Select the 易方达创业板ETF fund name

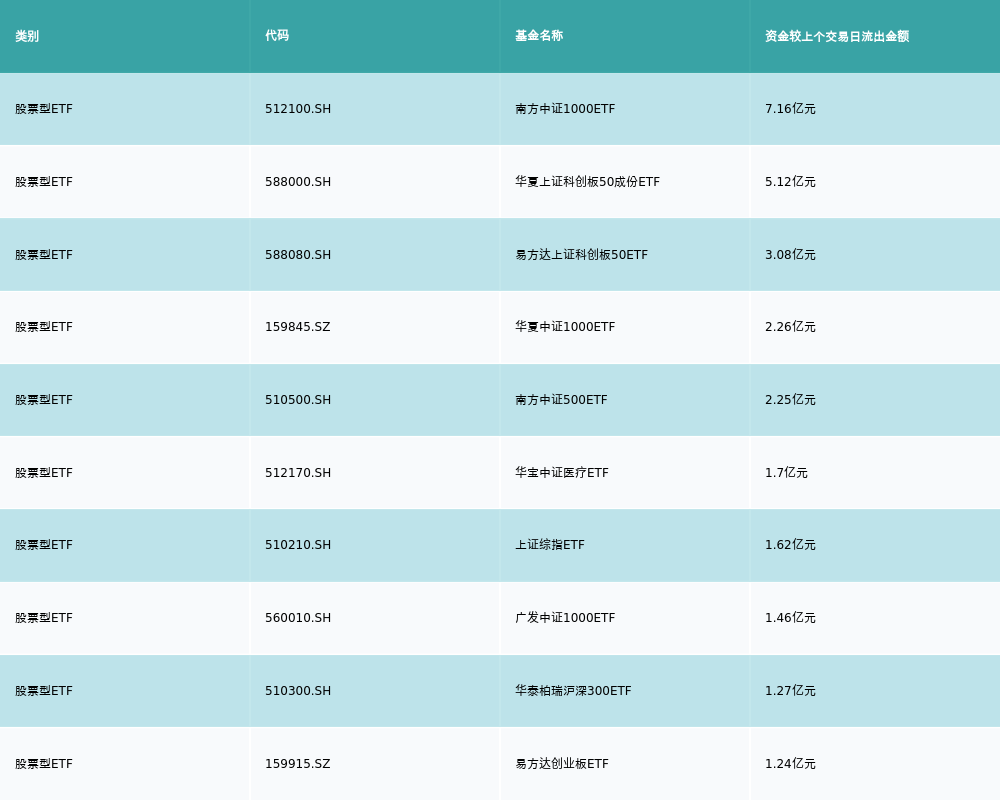coord(561,764)
